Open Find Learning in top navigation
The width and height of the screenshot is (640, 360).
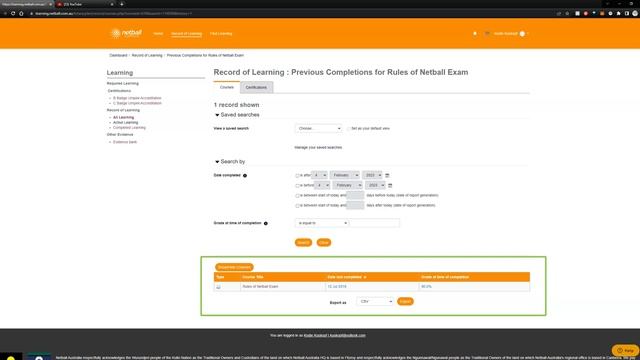221,33
